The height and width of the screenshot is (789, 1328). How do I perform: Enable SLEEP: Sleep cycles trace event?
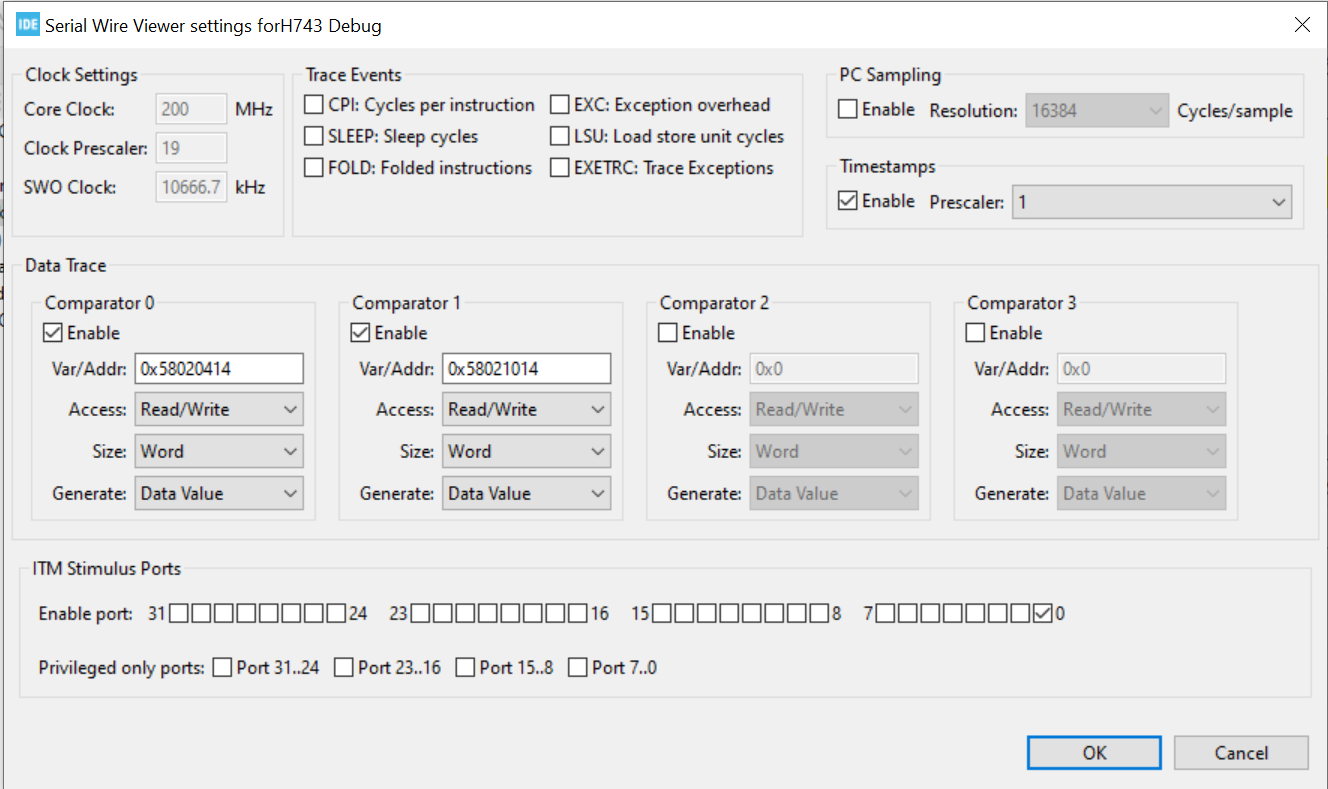click(x=315, y=136)
